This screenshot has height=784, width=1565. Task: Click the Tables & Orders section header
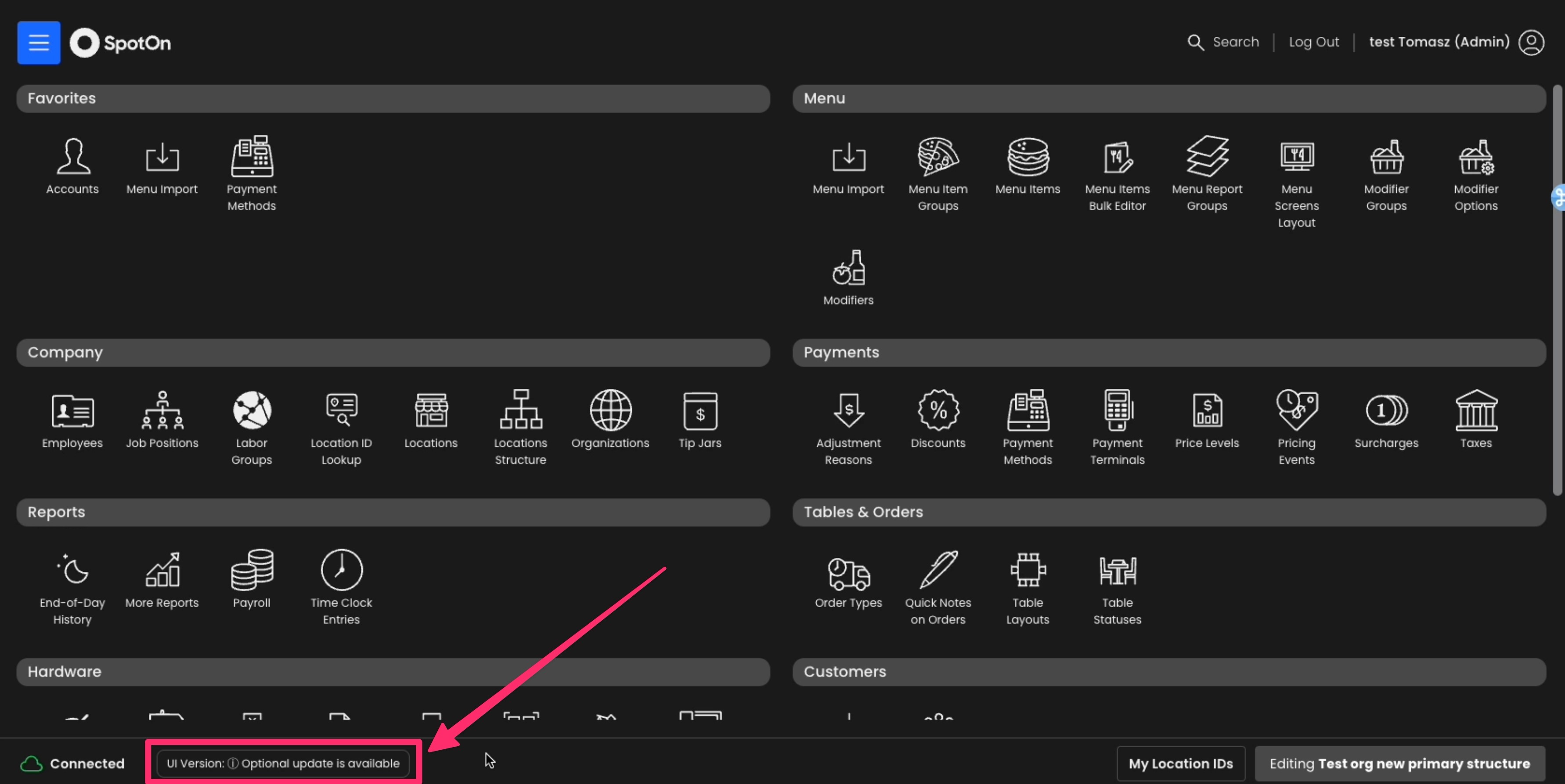[x=1169, y=512]
